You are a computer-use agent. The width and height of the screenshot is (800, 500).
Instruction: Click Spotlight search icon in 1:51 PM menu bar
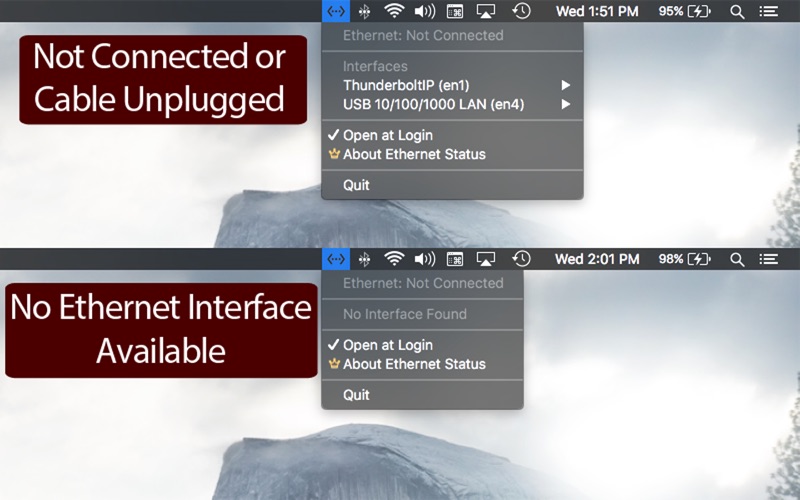coord(737,11)
